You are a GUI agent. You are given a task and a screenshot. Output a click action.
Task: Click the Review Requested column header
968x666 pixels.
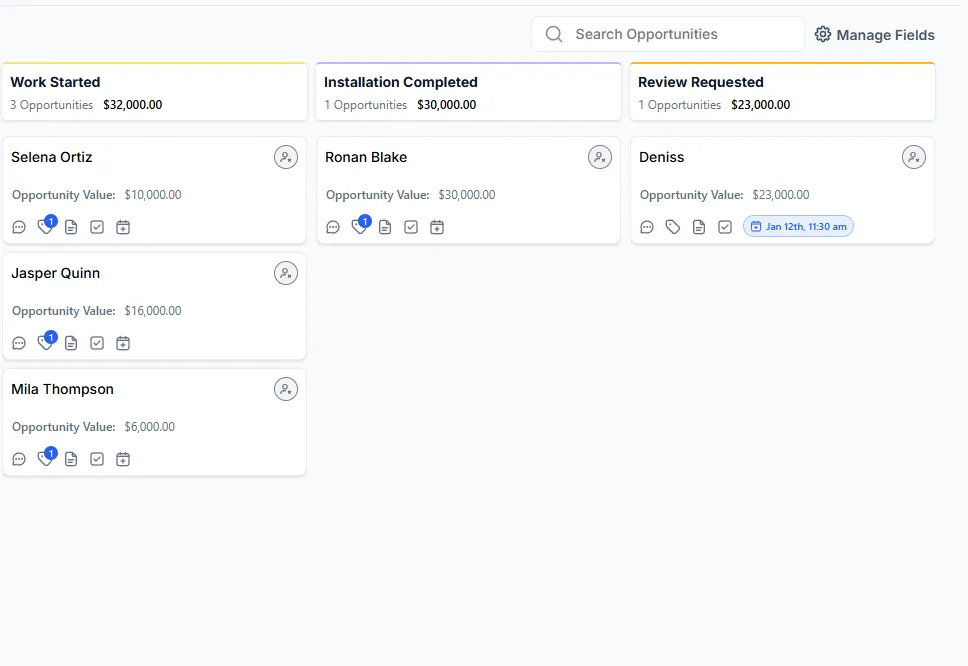click(x=701, y=82)
